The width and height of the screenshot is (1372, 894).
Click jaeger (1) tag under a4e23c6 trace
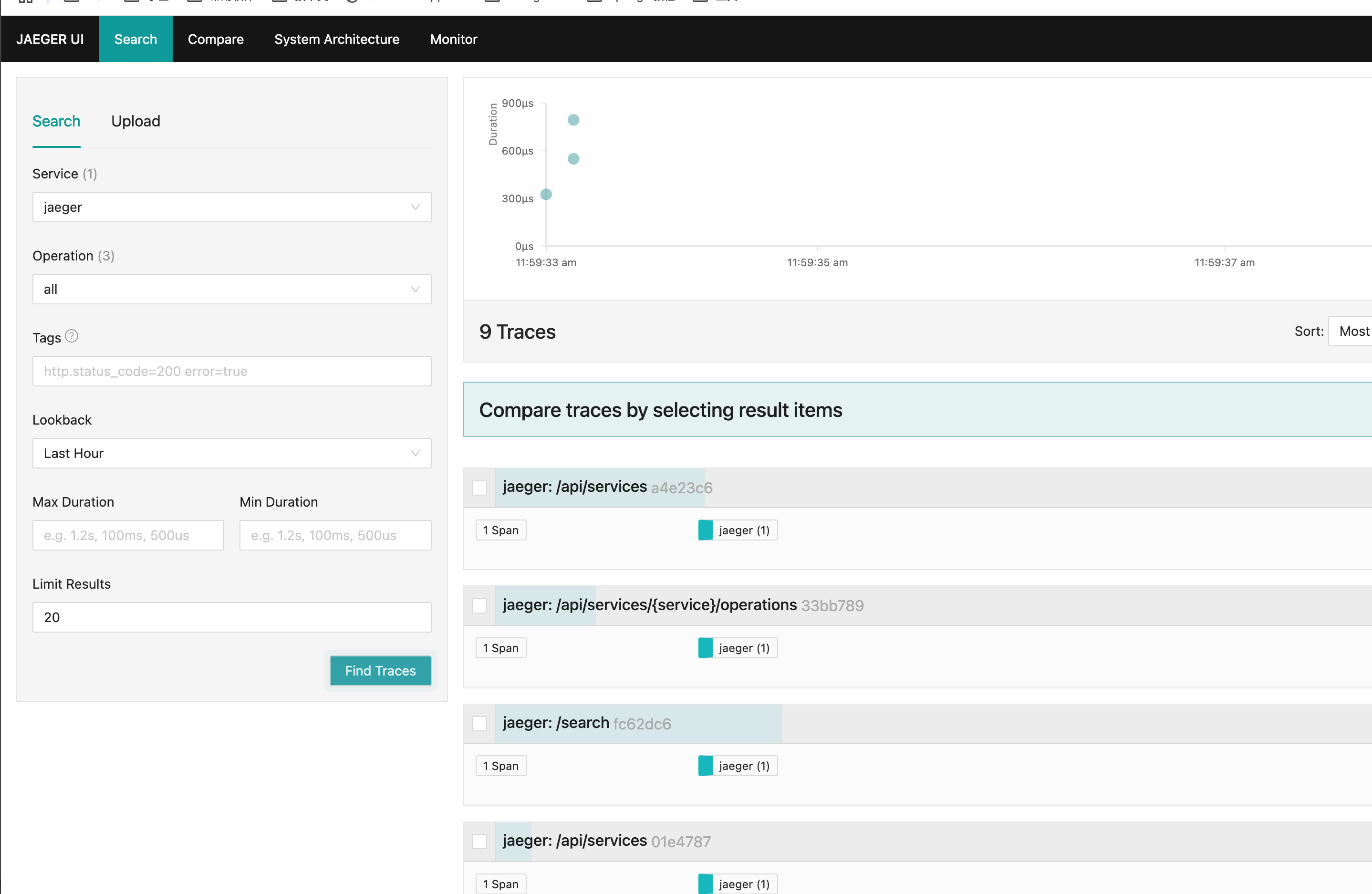click(743, 530)
